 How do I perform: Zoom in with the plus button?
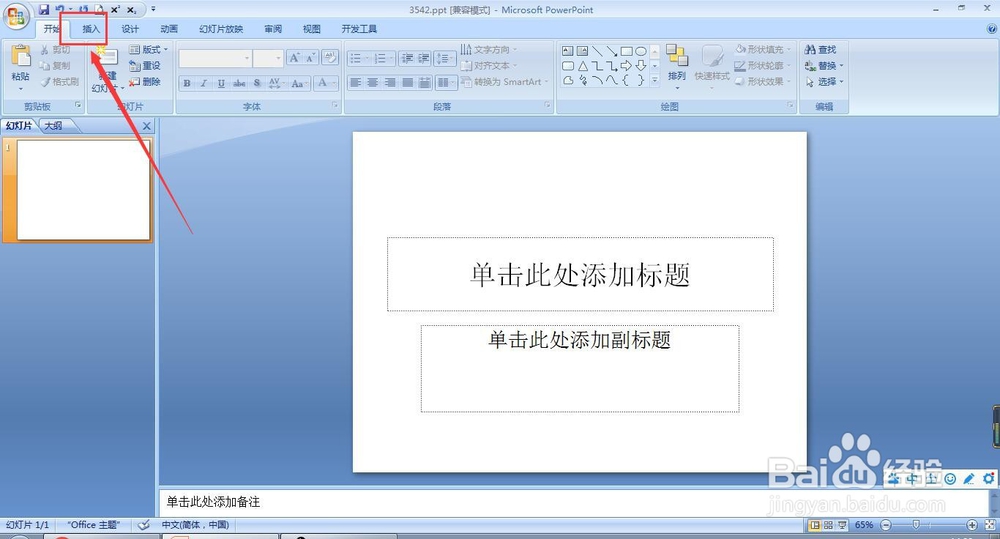click(x=972, y=525)
